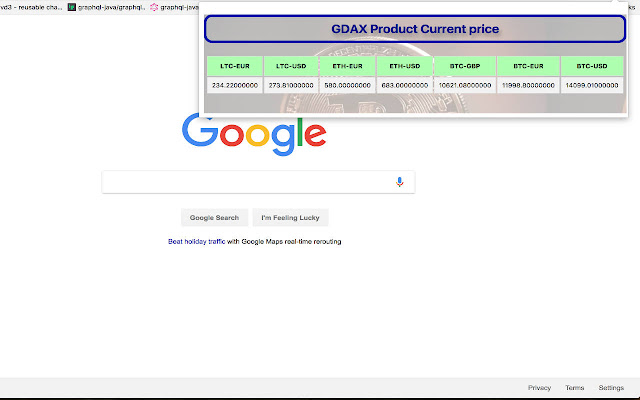Select the LTC-EUR column header
Image resolution: width=640 pixels, height=400 pixels.
(235, 66)
